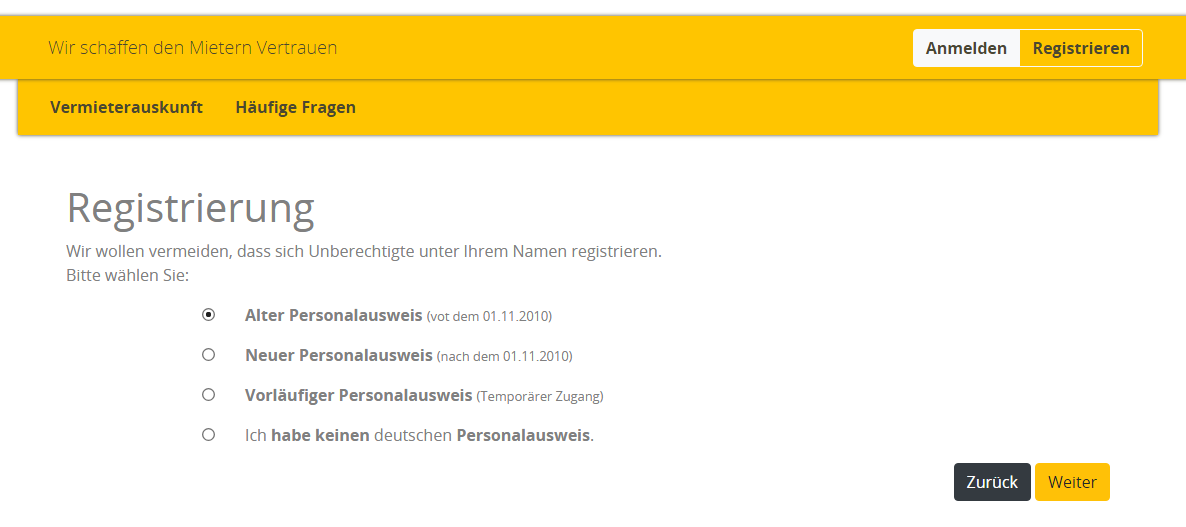
Task: Pick the 'Ich habe keinen' radio button
Action: [208, 435]
